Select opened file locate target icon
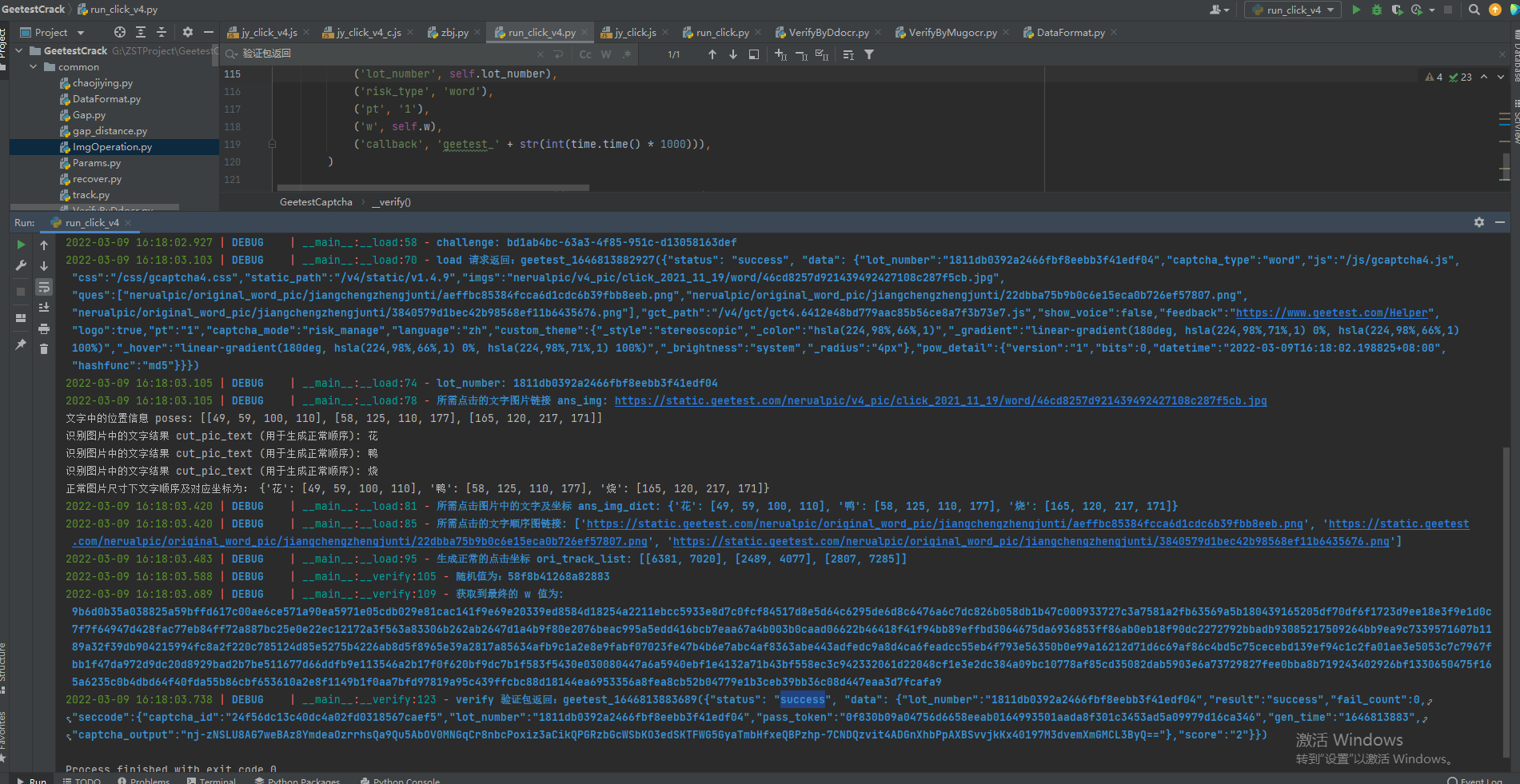Image resolution: width=1520 pixels, height=784 pixels. point(120,32)
